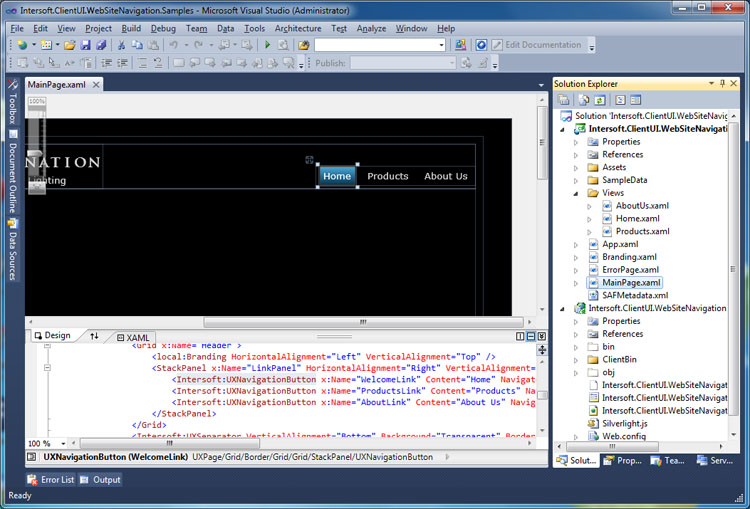The width and height of the screenshot is (750, 509).
Task: Select About Us button in design surface
Action: pos(446,176)
